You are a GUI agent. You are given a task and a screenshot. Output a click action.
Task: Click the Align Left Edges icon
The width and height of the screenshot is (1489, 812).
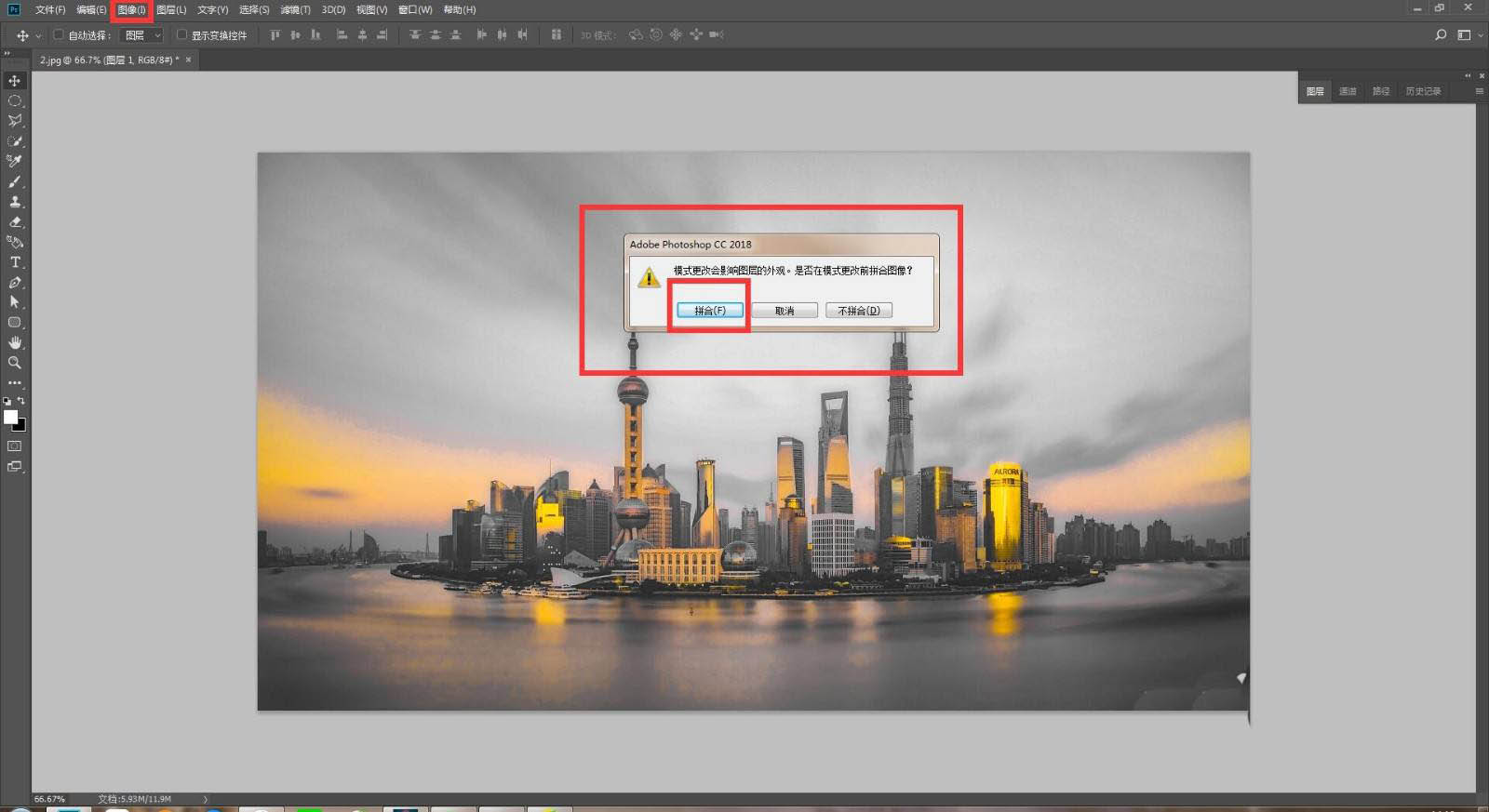click(342, 35)
